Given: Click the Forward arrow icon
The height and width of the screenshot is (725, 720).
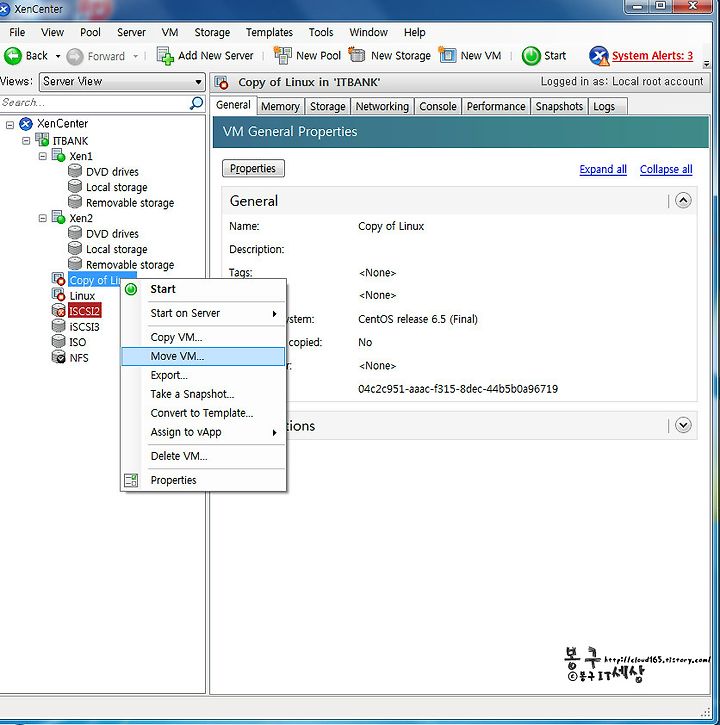Looking at the screenshot, I should click(x=75, y=56).
